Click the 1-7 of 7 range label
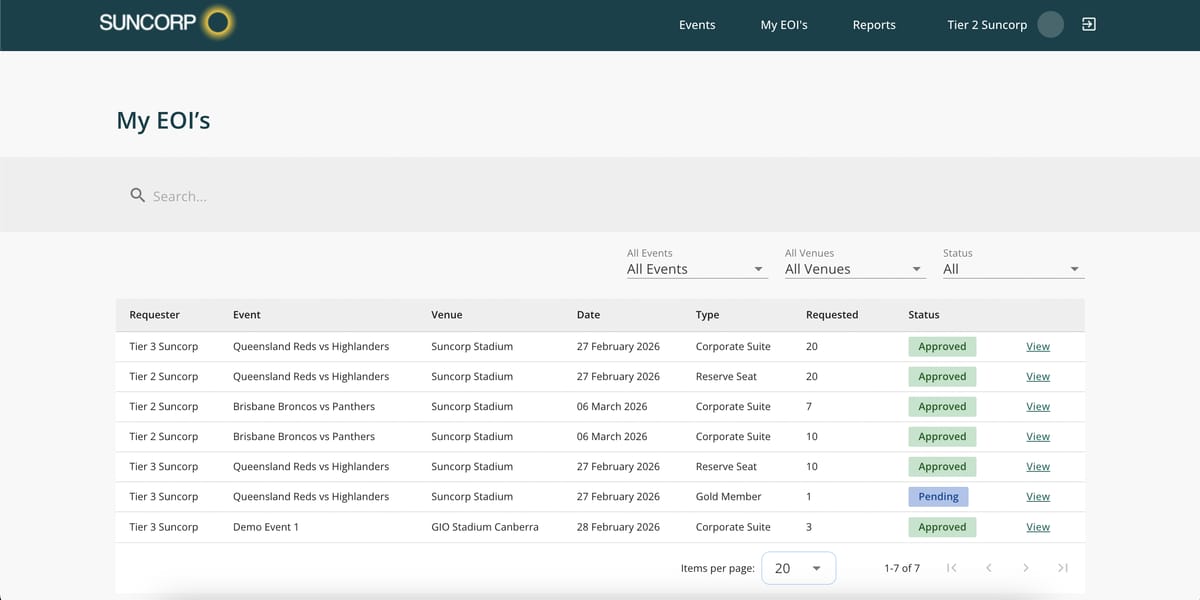1200x600 pixels. click(902, 568)
